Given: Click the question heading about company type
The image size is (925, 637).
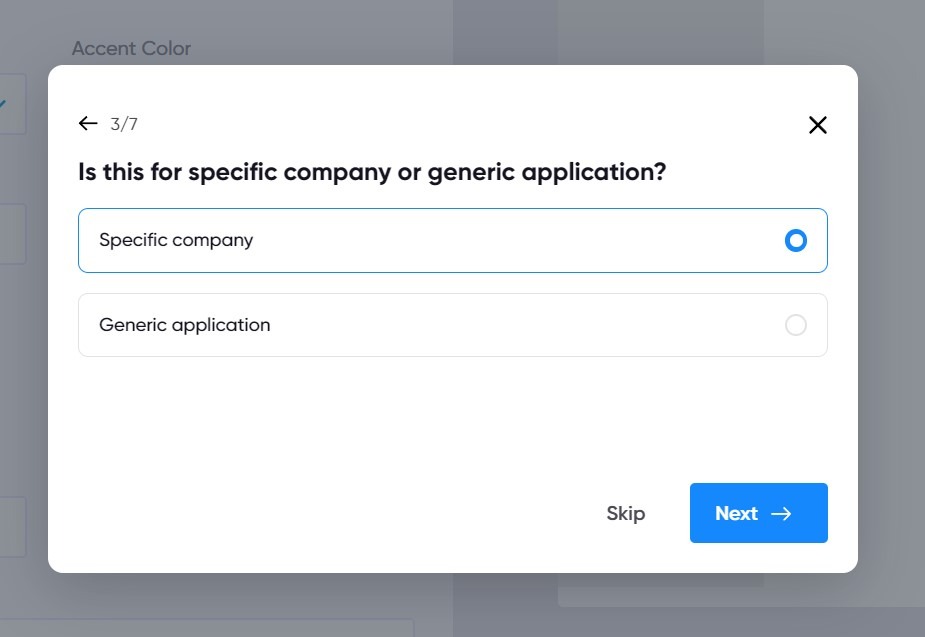Looking at the screenshot, I should (372, 171).
